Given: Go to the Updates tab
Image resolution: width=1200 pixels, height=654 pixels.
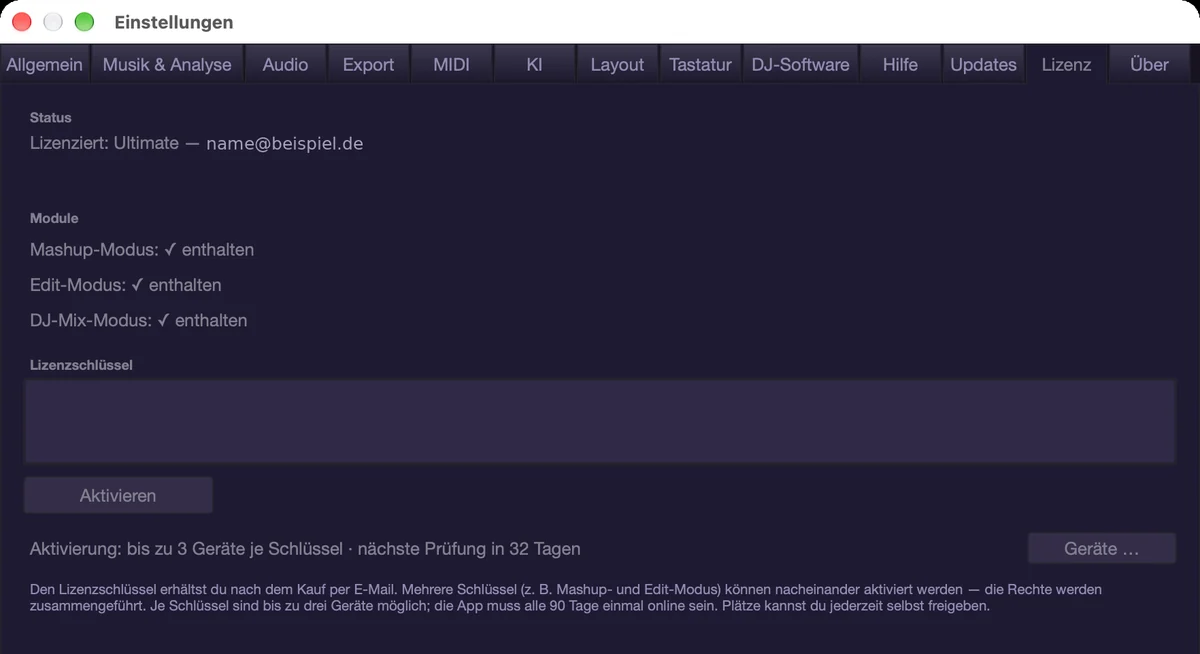Looking at the screenshot, I should 983,64.
